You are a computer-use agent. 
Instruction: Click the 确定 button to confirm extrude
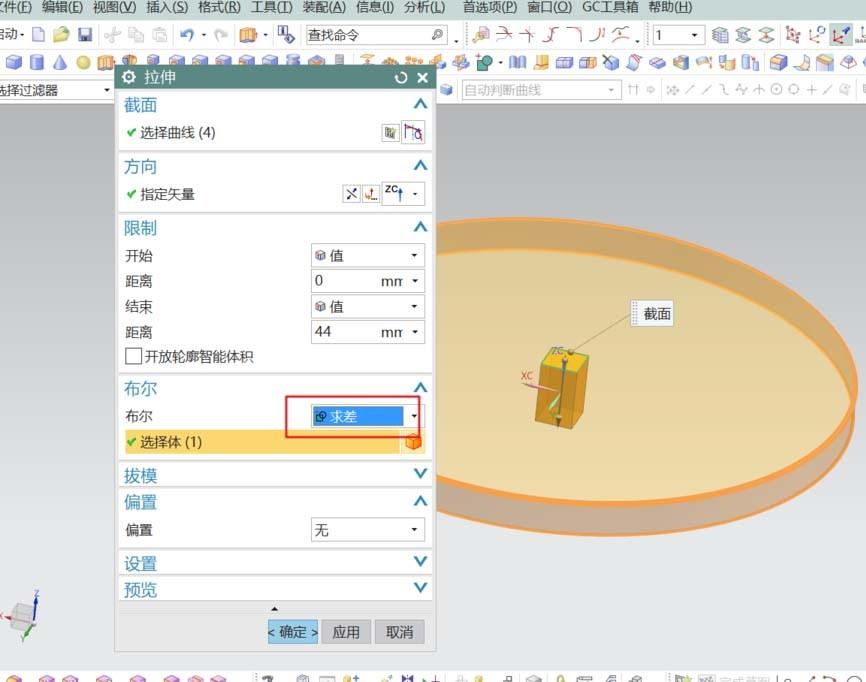pyautogui.click(x=292, y=631)
